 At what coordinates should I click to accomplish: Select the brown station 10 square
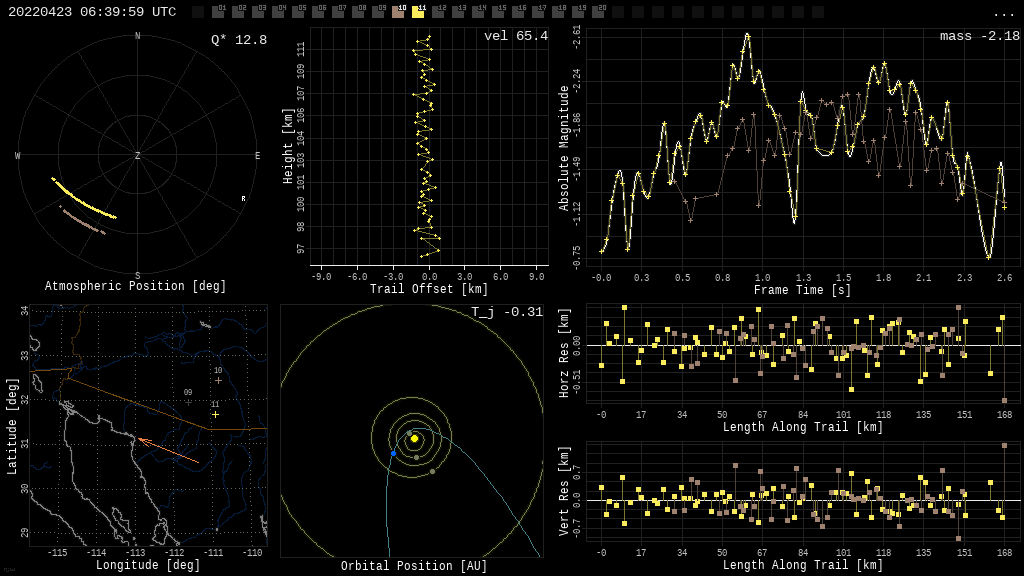point(398,12)
